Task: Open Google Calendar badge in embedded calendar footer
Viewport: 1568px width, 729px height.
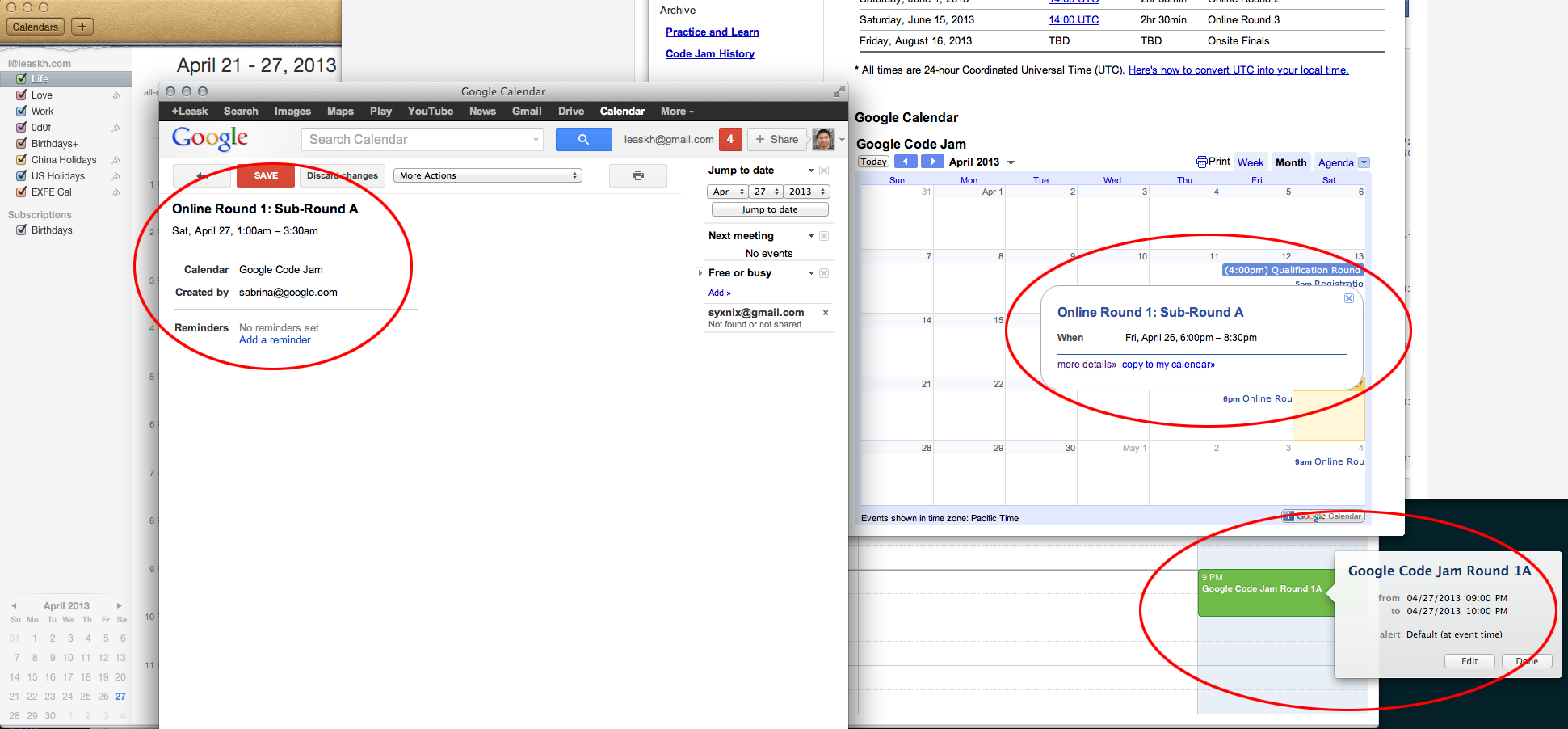Action: (x=1323, y=516)
